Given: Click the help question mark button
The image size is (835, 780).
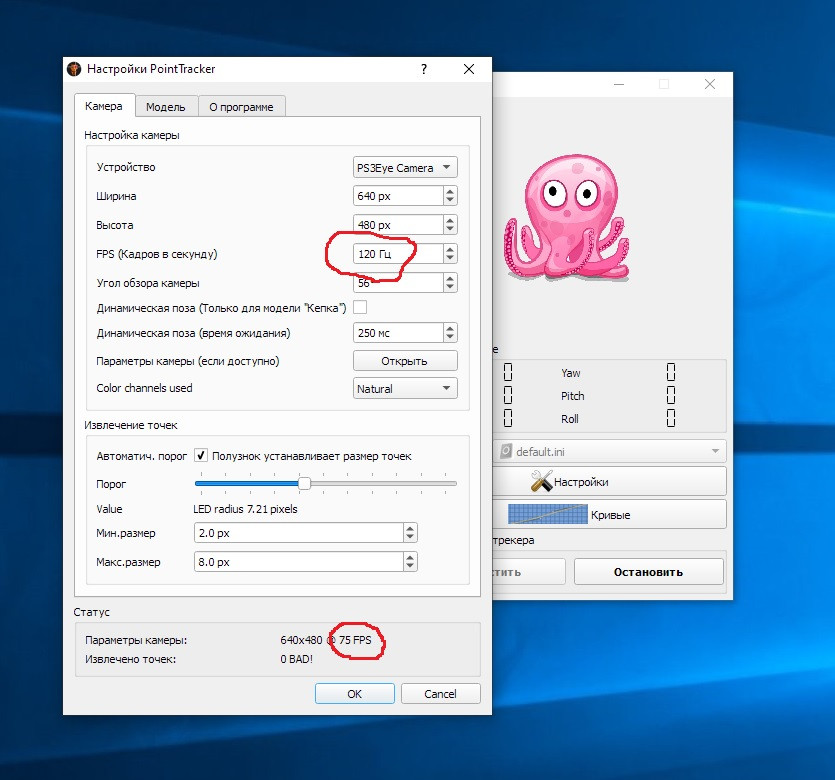Looking at the screenshot, I should coord(423,69).
